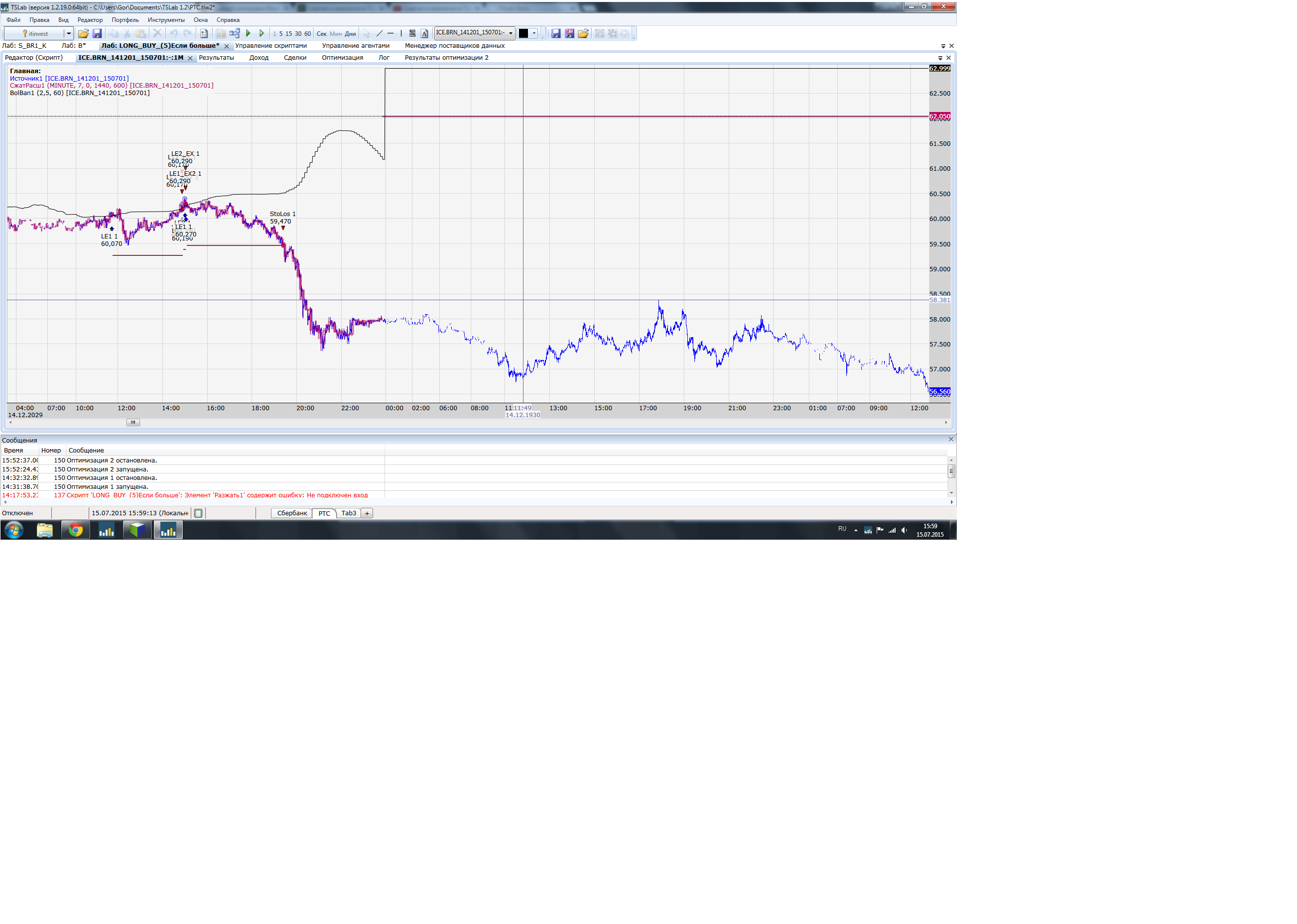Select the diagonal line drawing tool
Viewport: 1297px width, 924px height.
click(x=380, y=33)
